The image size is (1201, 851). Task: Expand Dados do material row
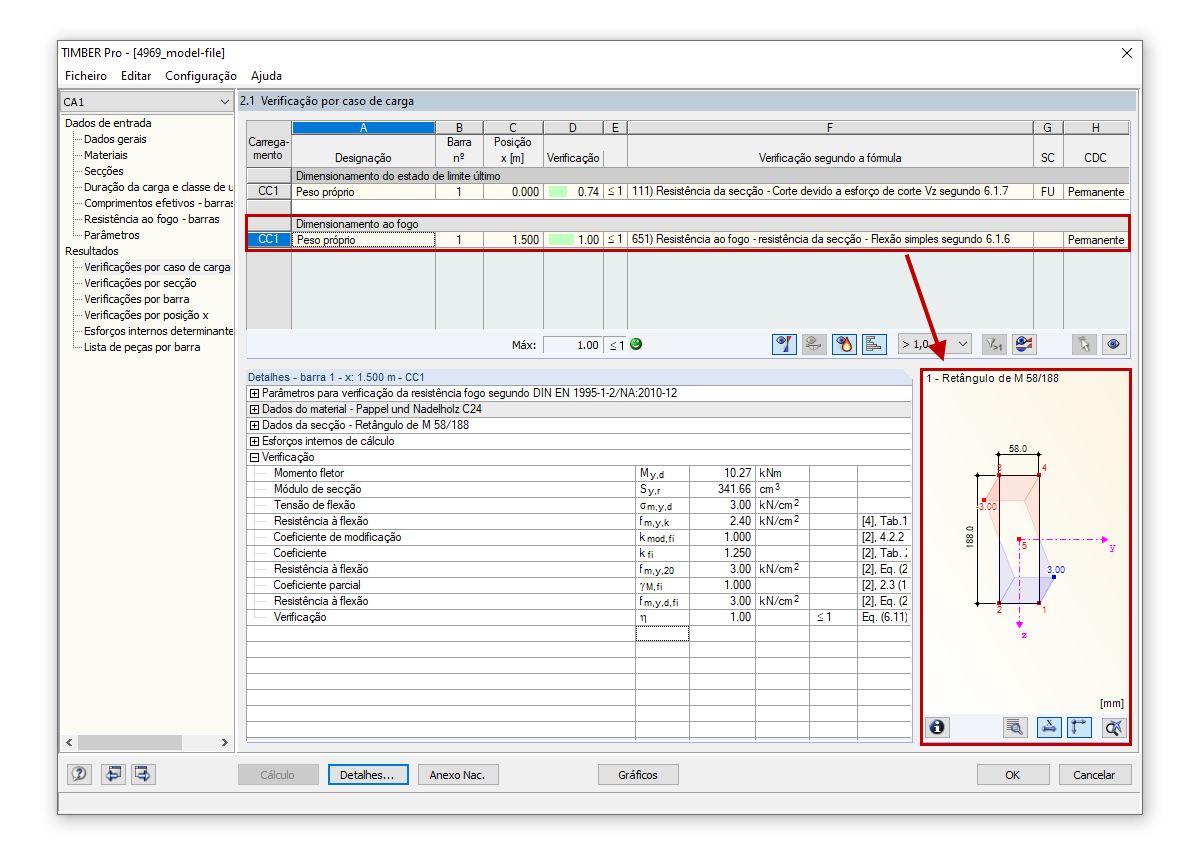(x=254, y=409)
